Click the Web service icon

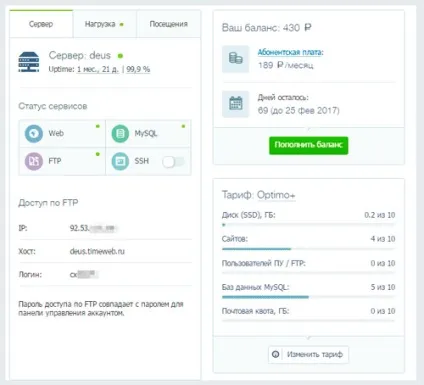tap(33, 133)
